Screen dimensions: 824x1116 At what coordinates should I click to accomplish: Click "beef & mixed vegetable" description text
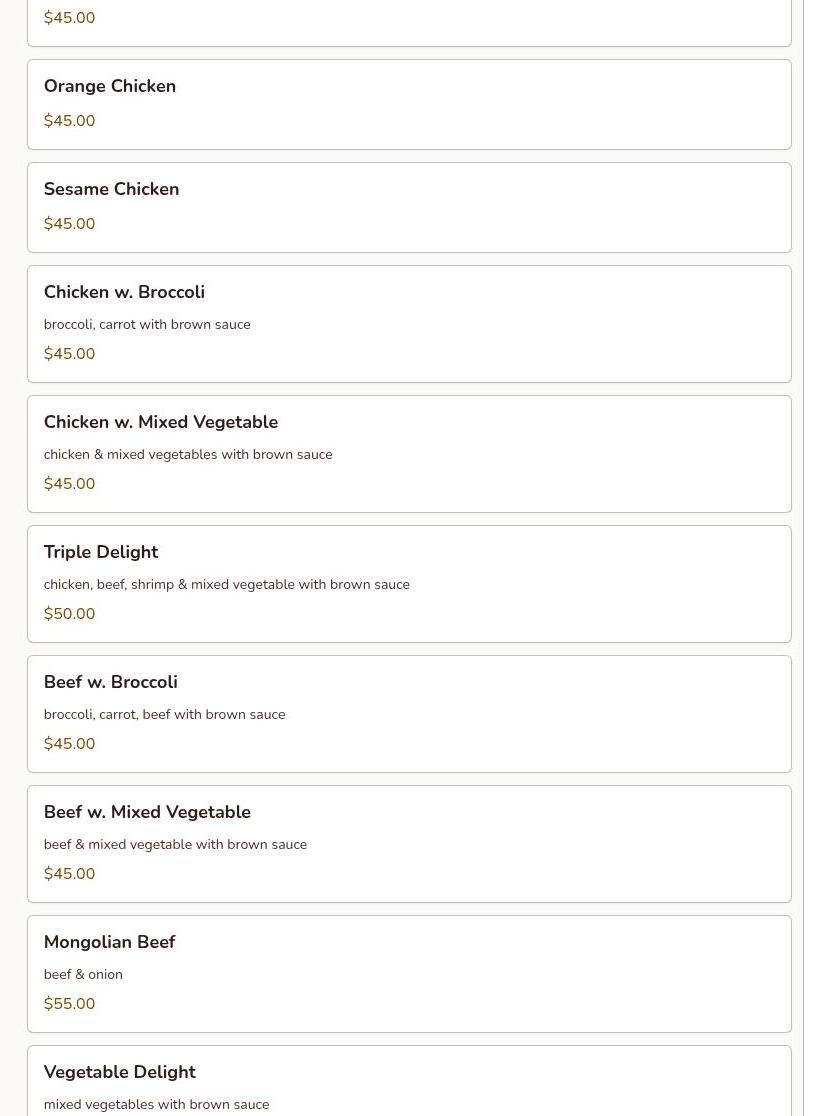tap(175, 844)
